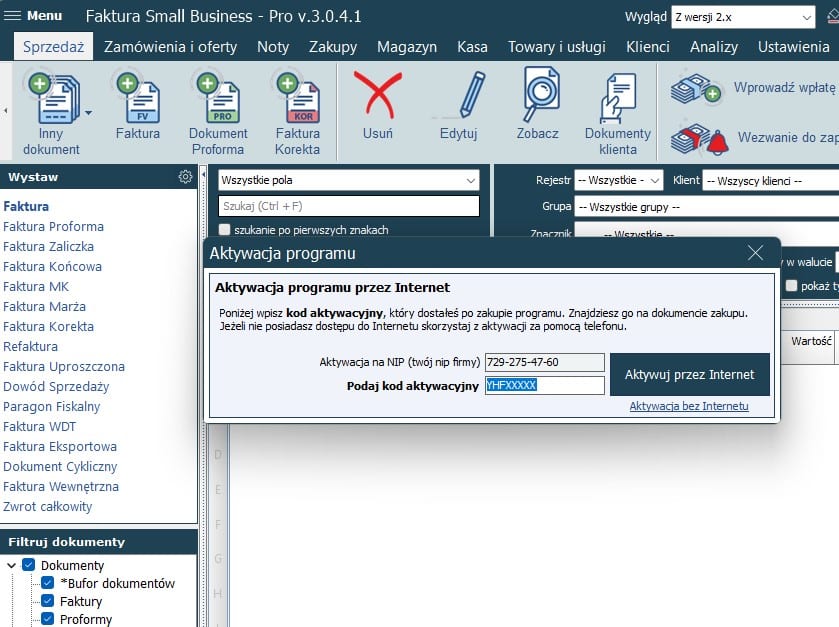The height and width of the screenshot is (627, 839).
Task: Toggle szukanie po pierwszych znakach checkbox
Action: [225, 230]
